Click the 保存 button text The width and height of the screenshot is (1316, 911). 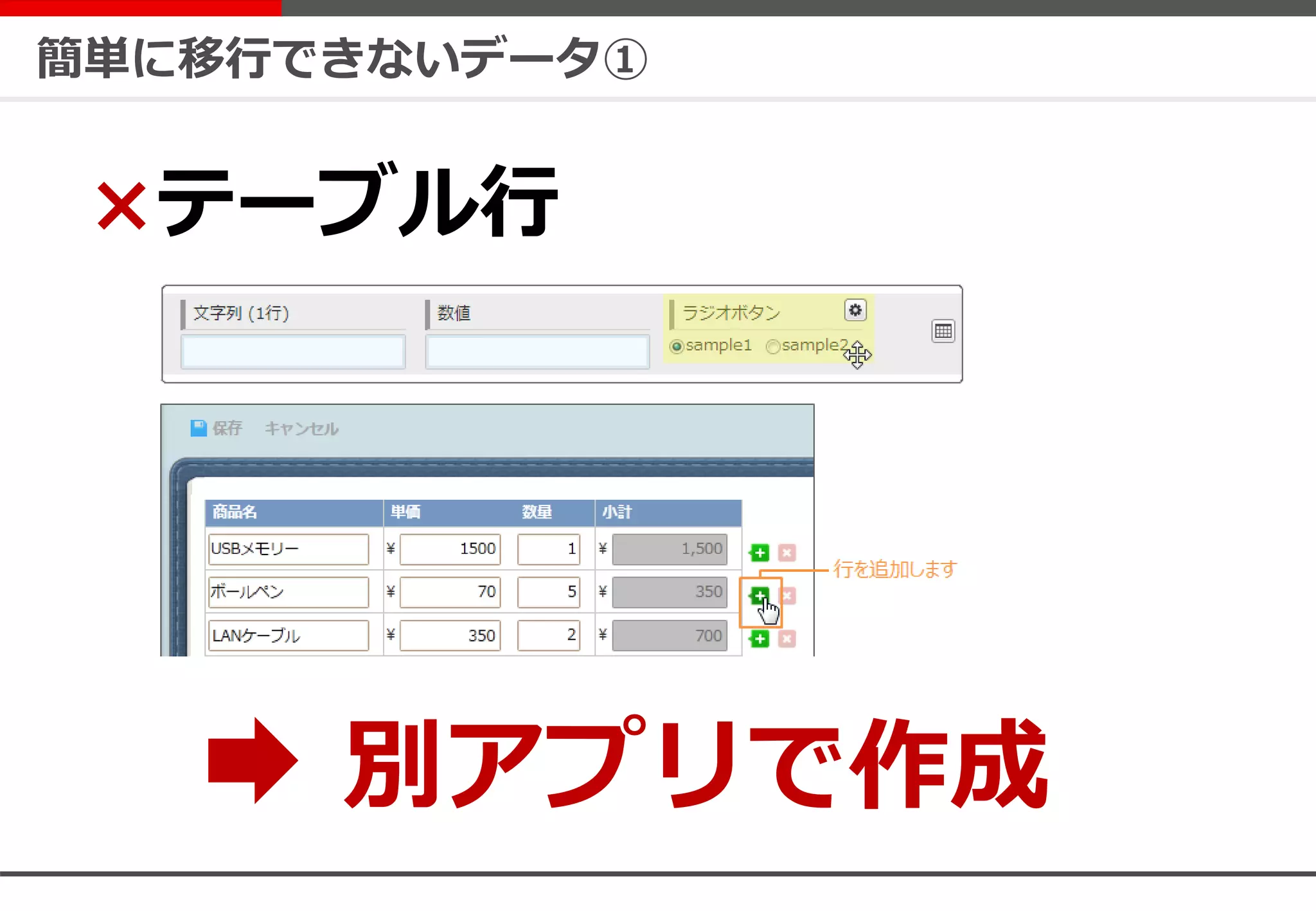coord(227,429)
